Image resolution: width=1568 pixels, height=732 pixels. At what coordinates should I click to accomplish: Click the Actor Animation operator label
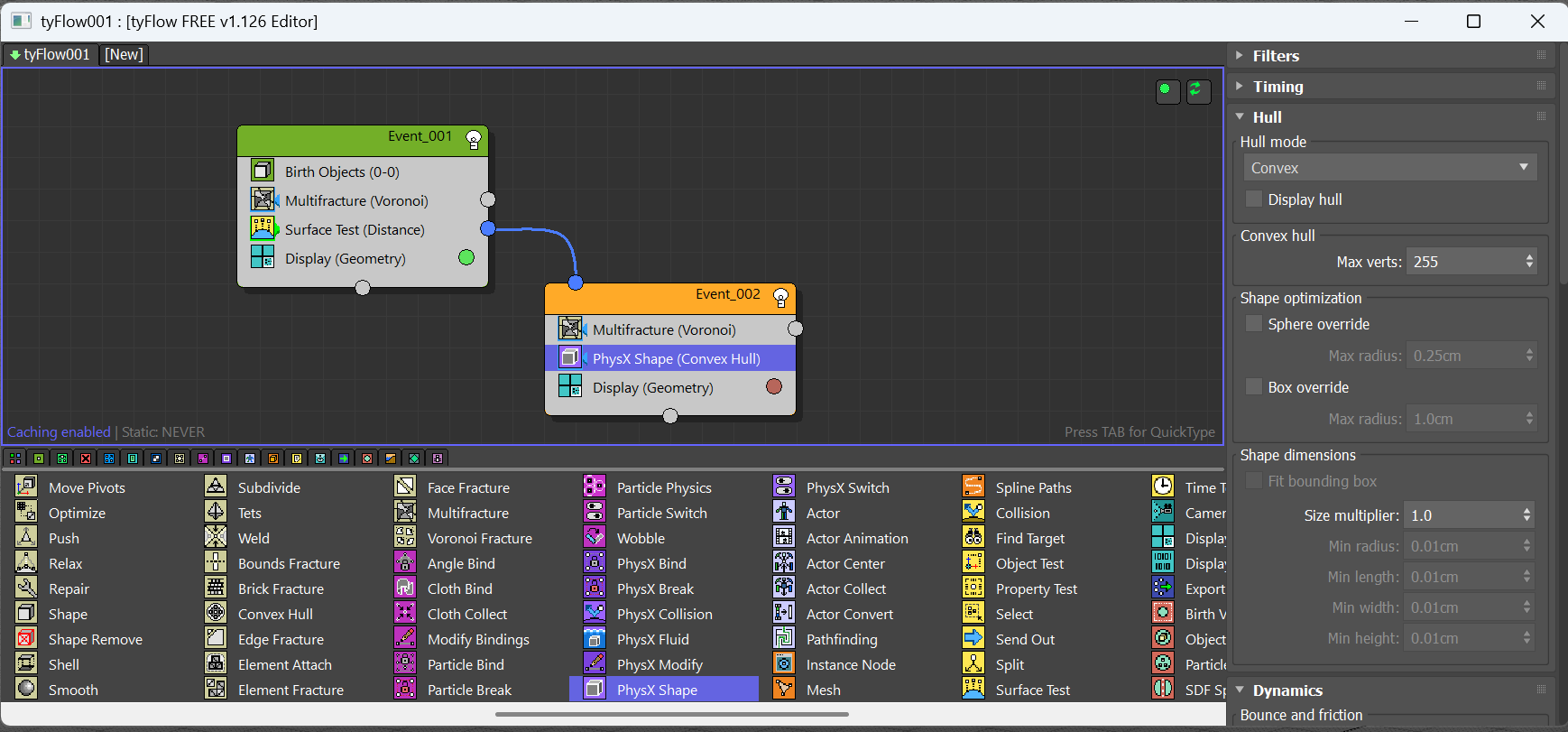(857, 538)
